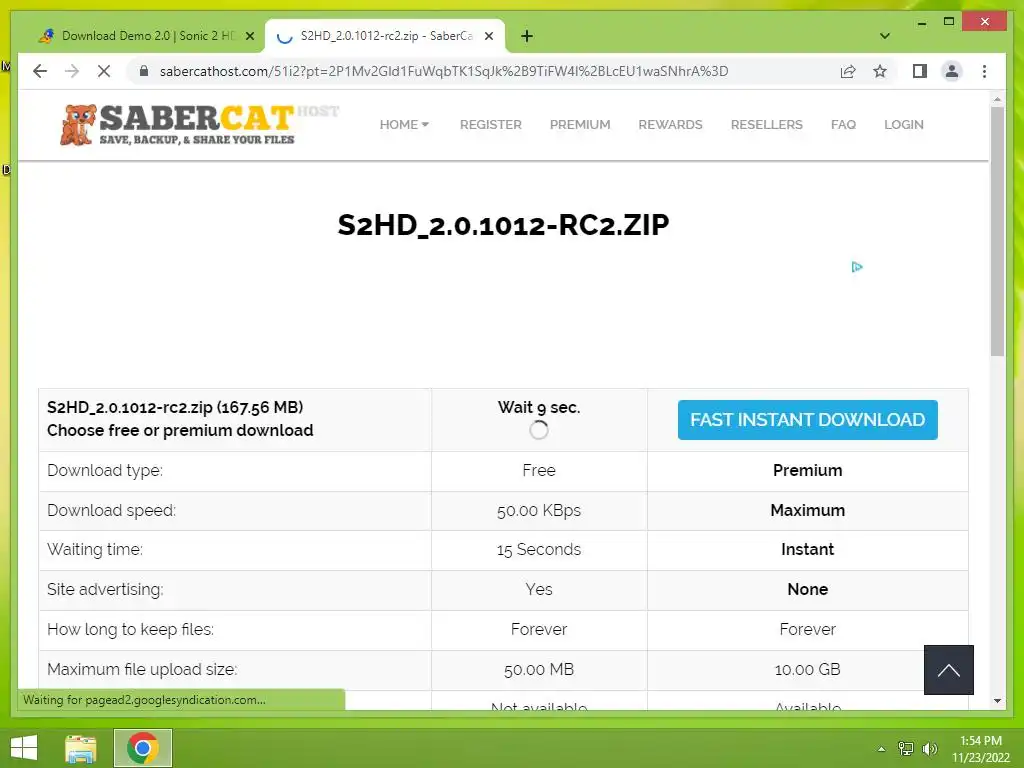This screenshot has width=1024, height=768.
Task: Click the browser forward arrow
Action: click(x=72, y=71)
